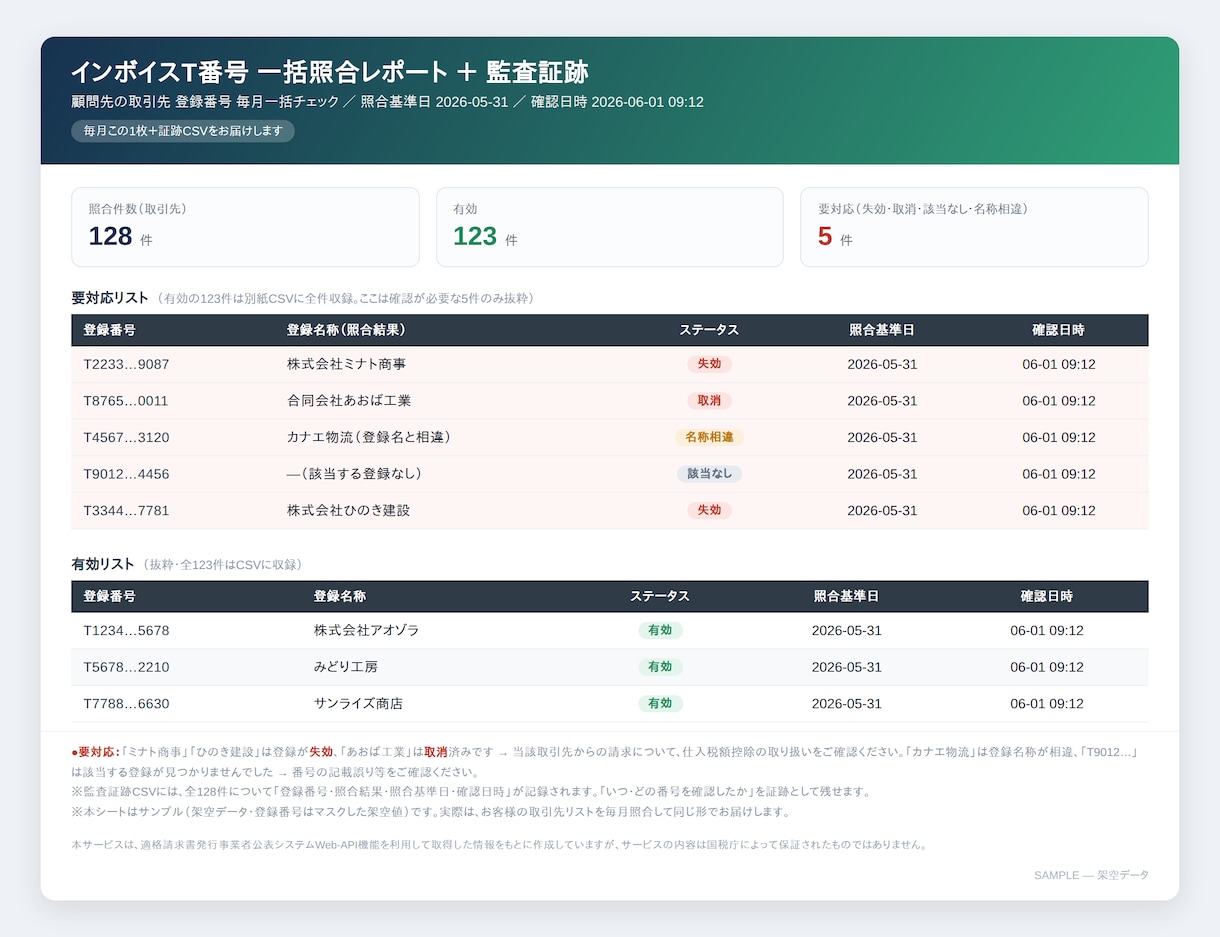Image resolution: width=1220 pixels, height=937 pixels.
Task: Select the —(該当する登録なし) cell
Action: [354, 474]
